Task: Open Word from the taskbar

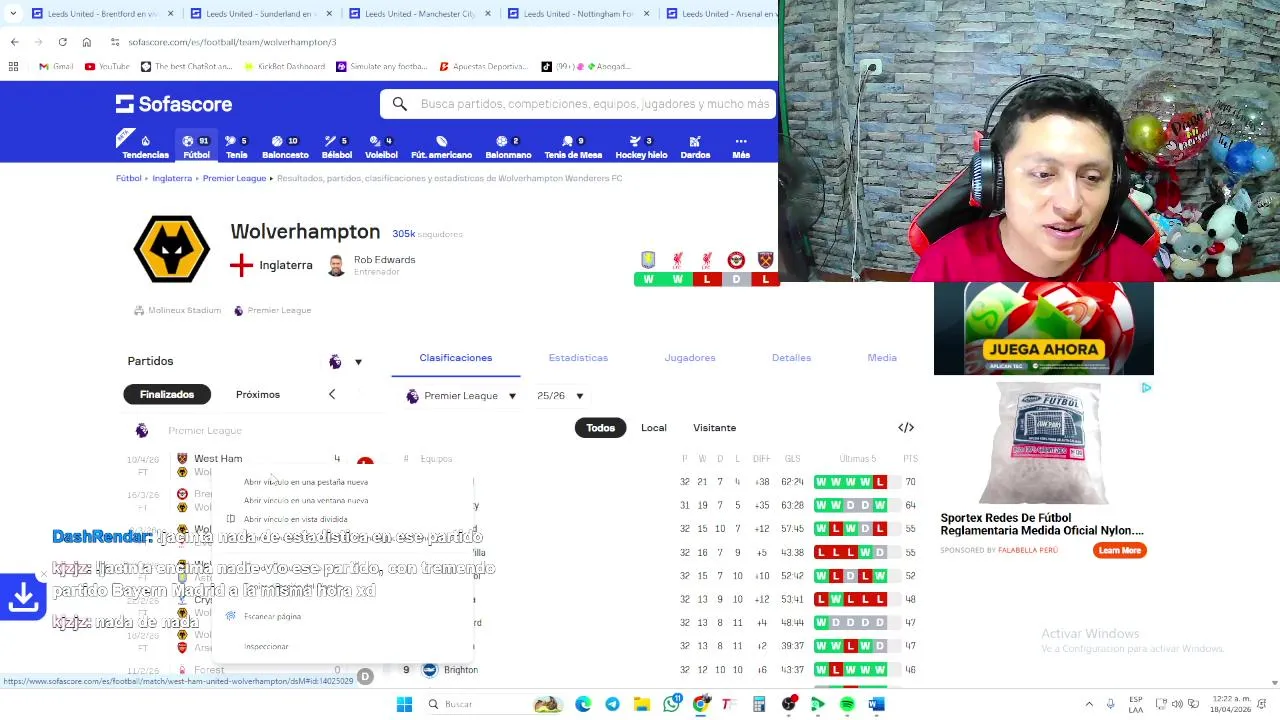Action: (876, 704)
